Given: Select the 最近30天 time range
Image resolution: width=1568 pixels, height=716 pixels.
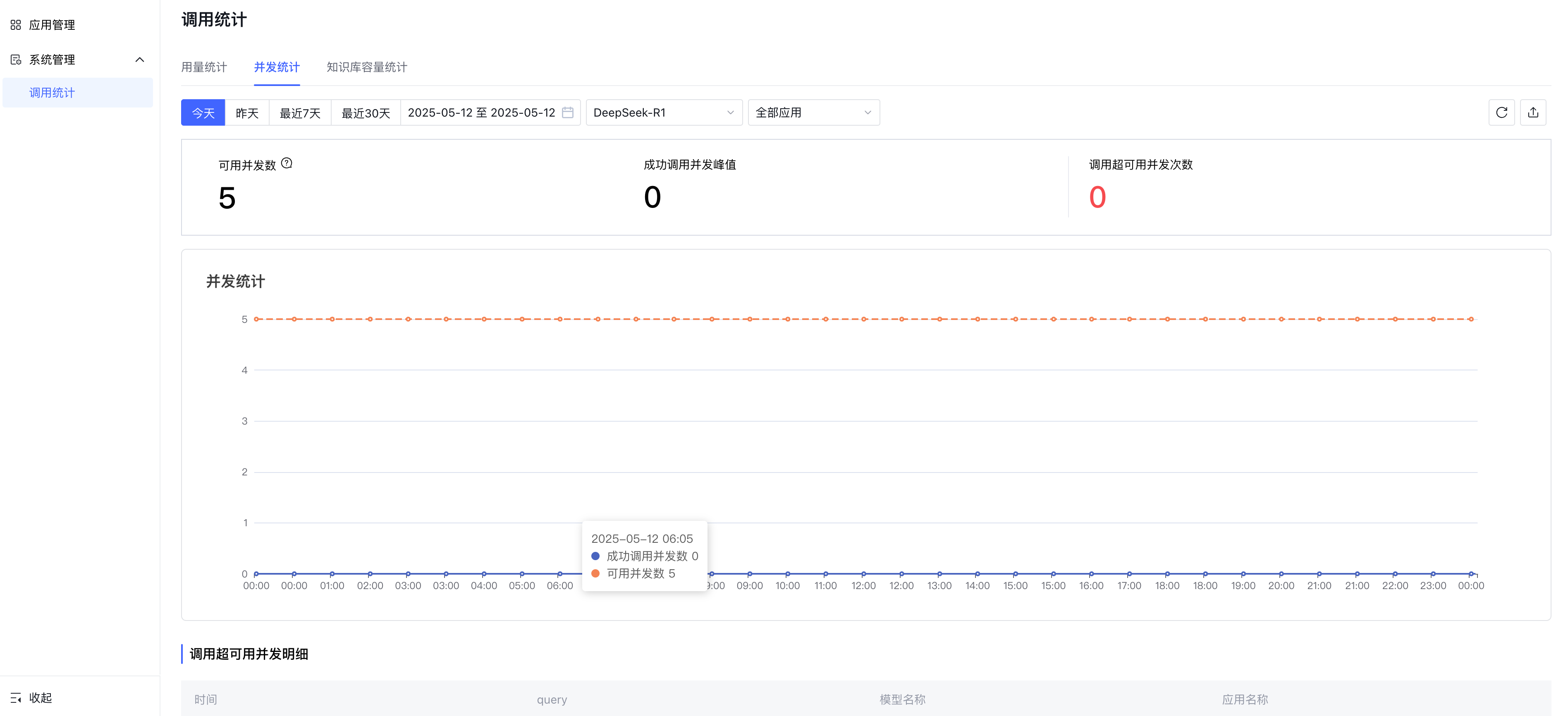Looking at the screenshot, I should point(366,113).
